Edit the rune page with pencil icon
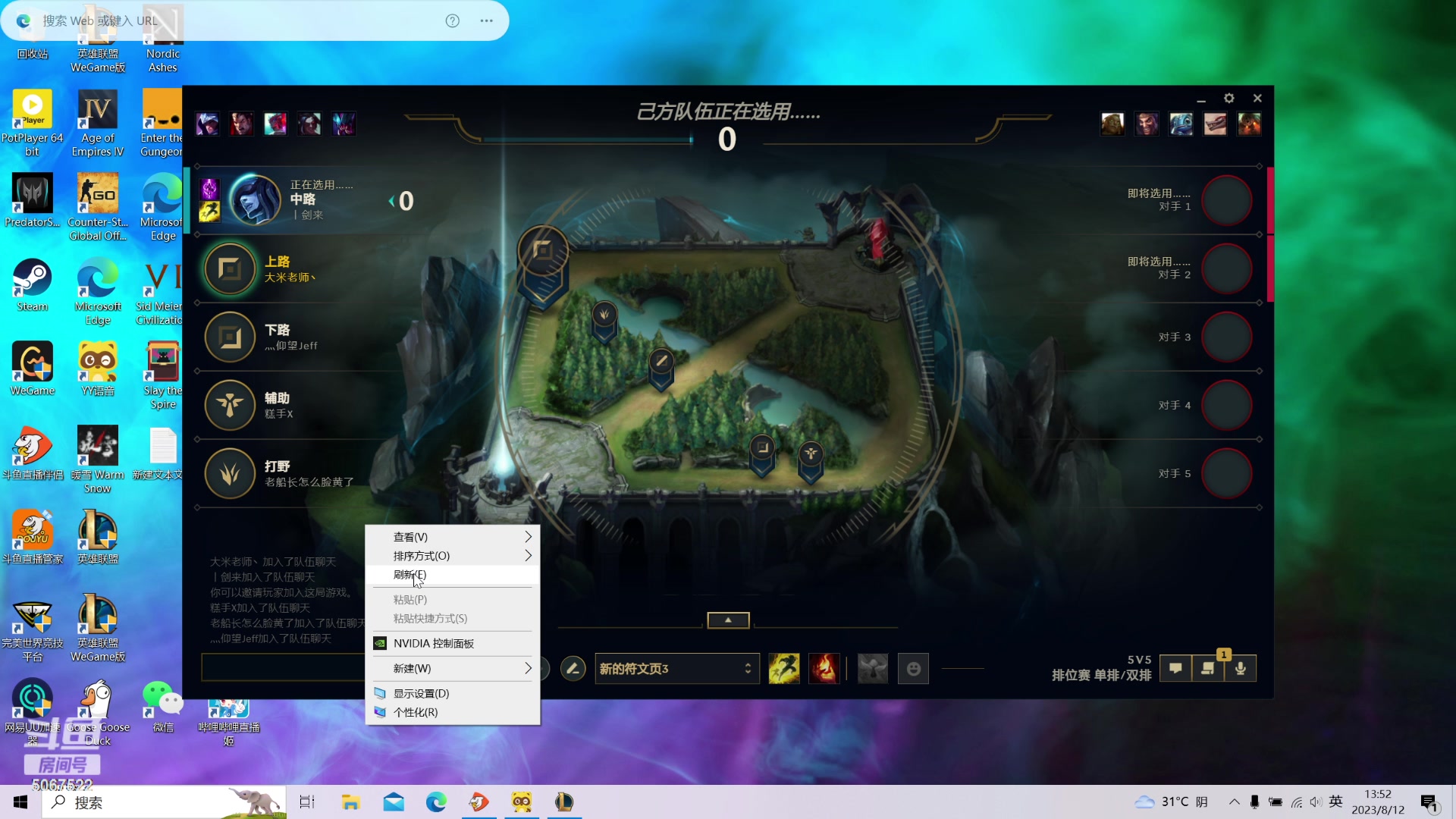 point(573,669)
